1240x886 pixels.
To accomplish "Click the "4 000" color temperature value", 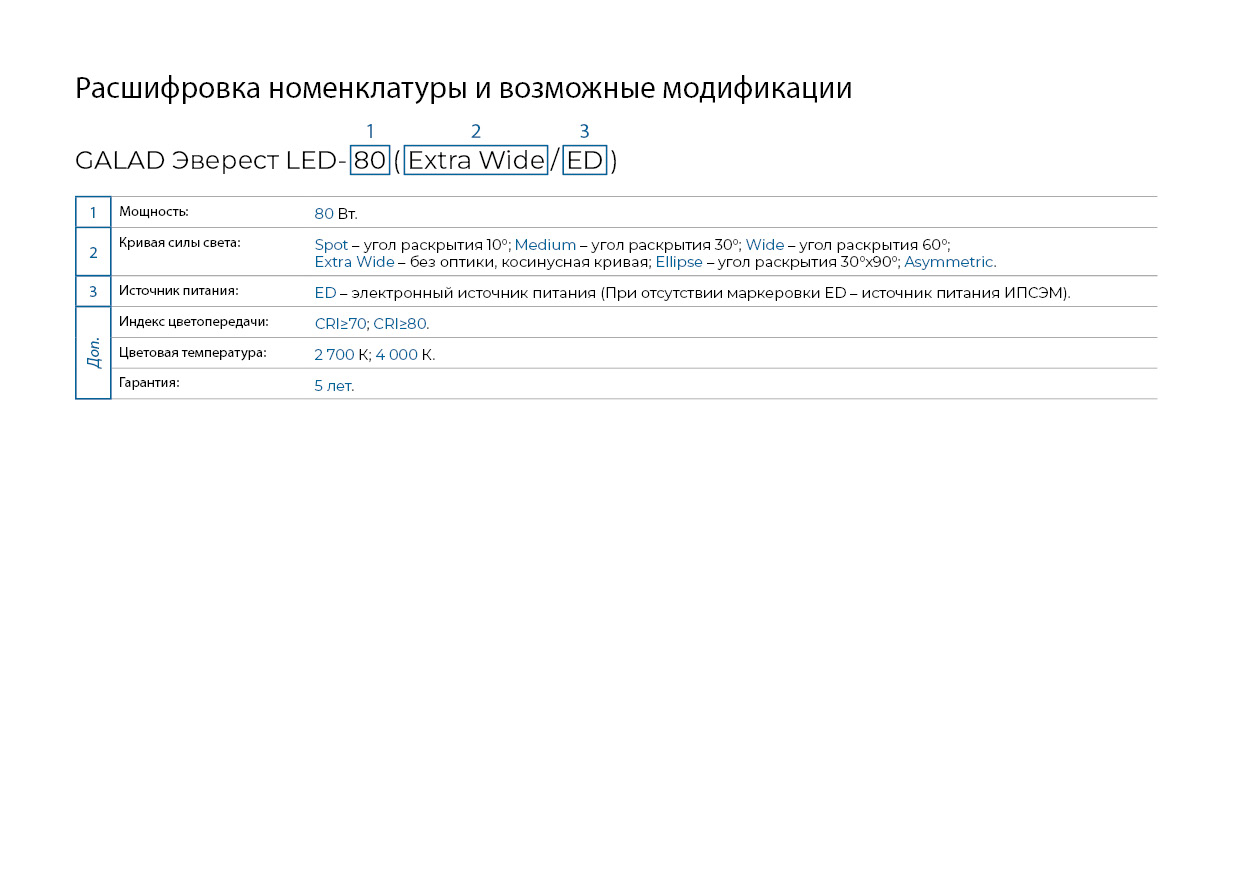I will point(396,355).
